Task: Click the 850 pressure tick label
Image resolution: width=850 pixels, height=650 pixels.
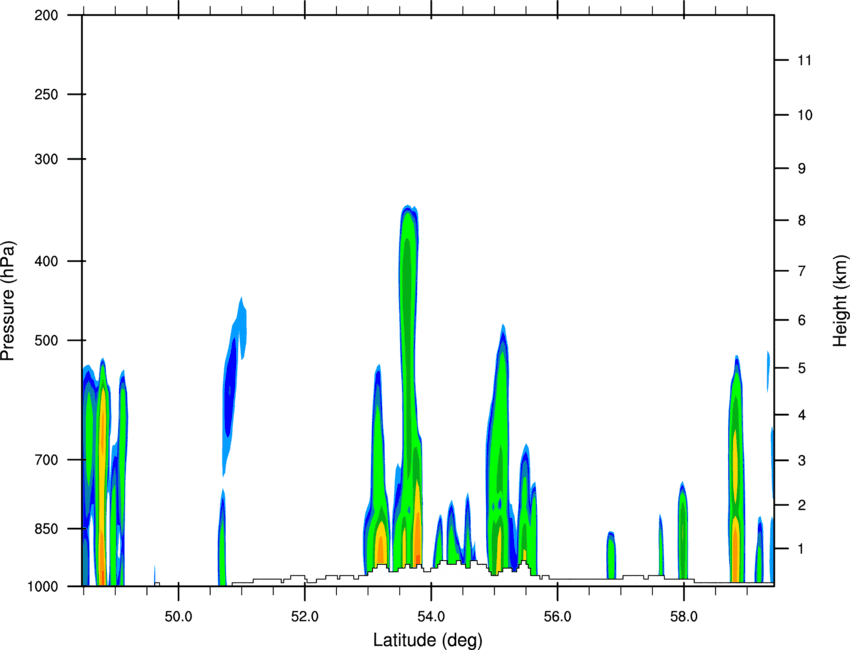Action: (x=46, y=529)
